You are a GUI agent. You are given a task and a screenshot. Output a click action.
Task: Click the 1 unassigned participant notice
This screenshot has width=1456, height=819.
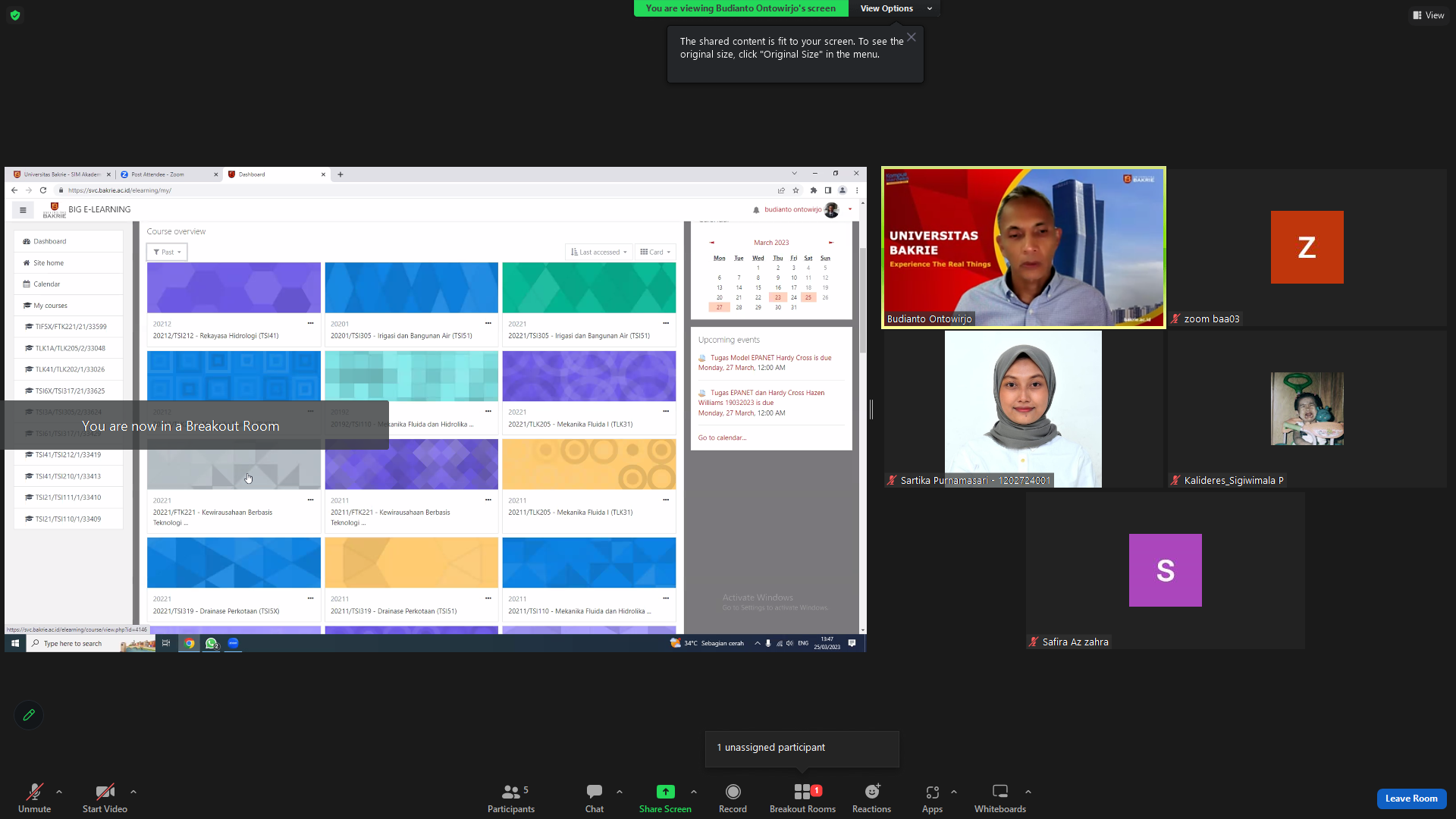click(802, 748)
